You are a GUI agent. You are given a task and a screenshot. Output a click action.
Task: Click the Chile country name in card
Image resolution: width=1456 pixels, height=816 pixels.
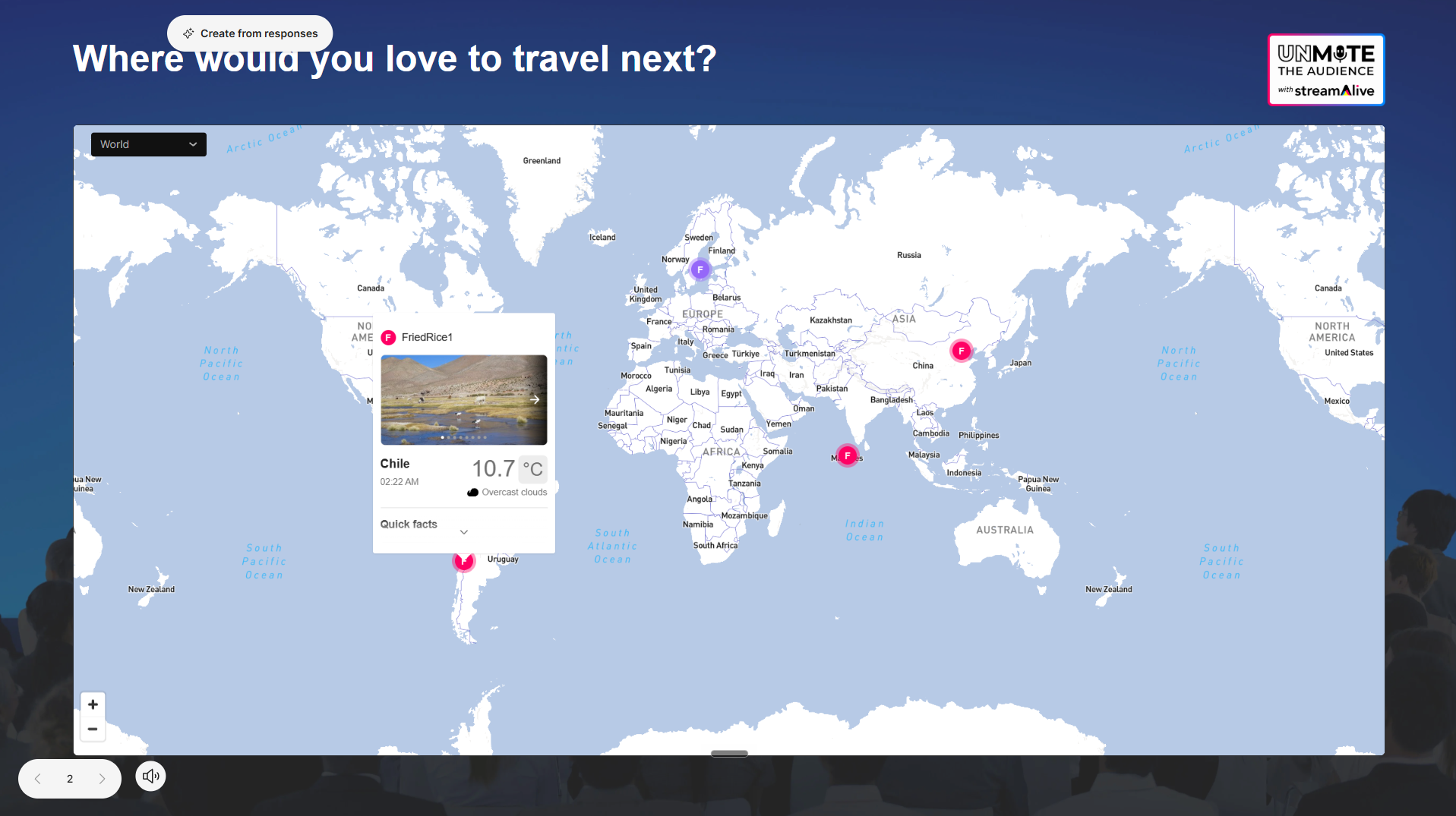tap(395, 464)
